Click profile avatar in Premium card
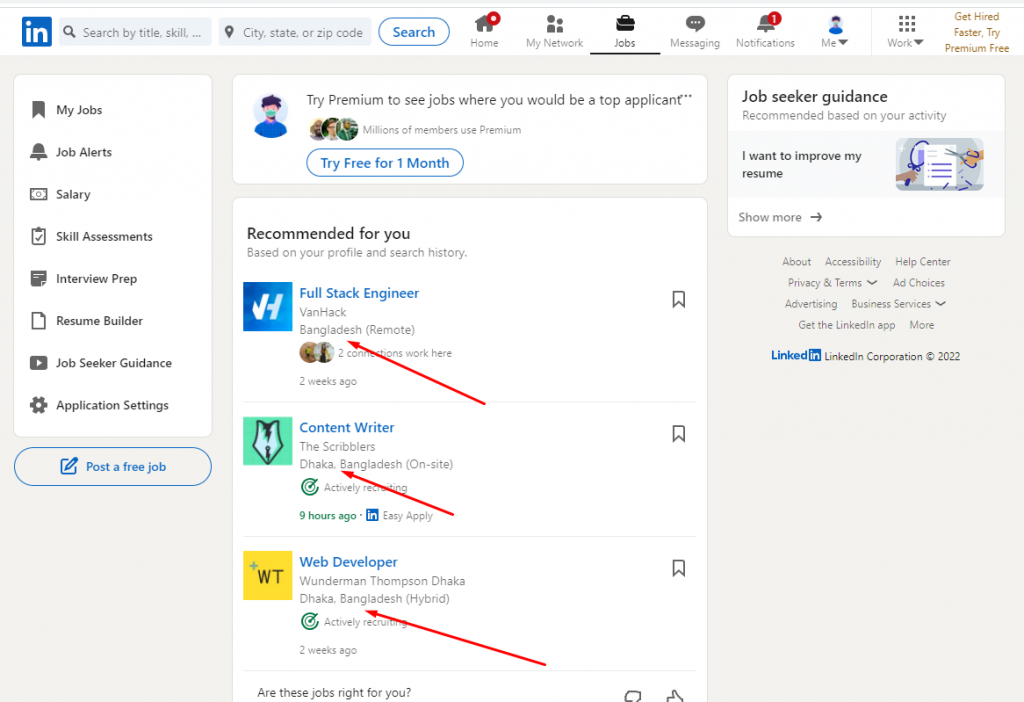The image size is (1024, 702). [270, 116]
